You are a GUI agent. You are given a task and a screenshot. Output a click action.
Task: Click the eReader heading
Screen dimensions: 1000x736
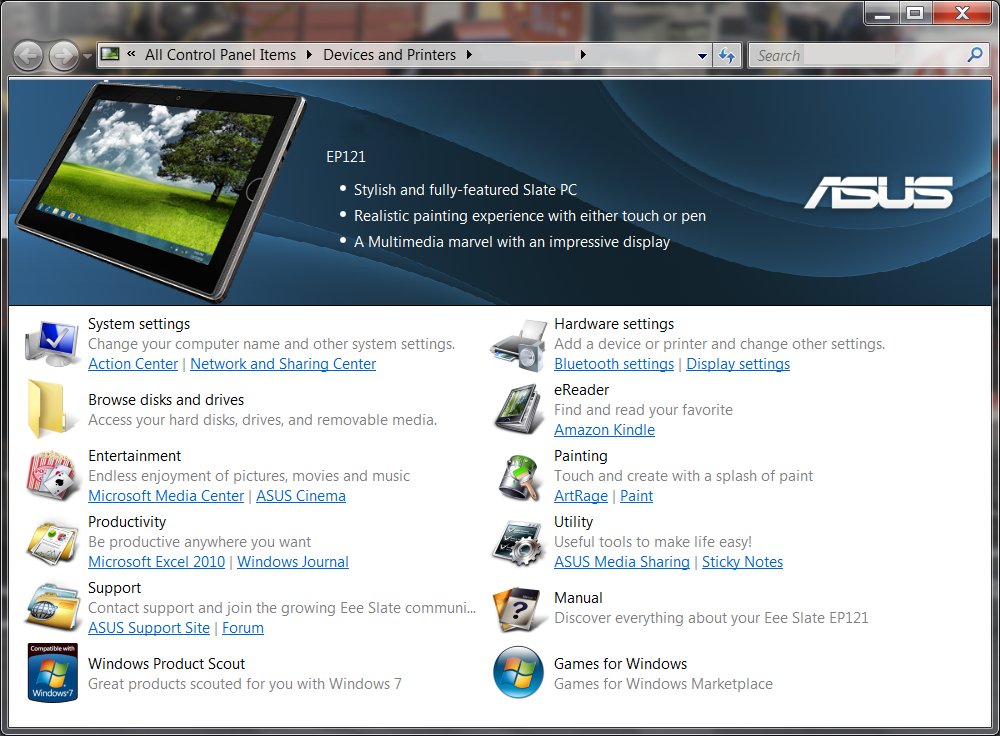point(582,390)
